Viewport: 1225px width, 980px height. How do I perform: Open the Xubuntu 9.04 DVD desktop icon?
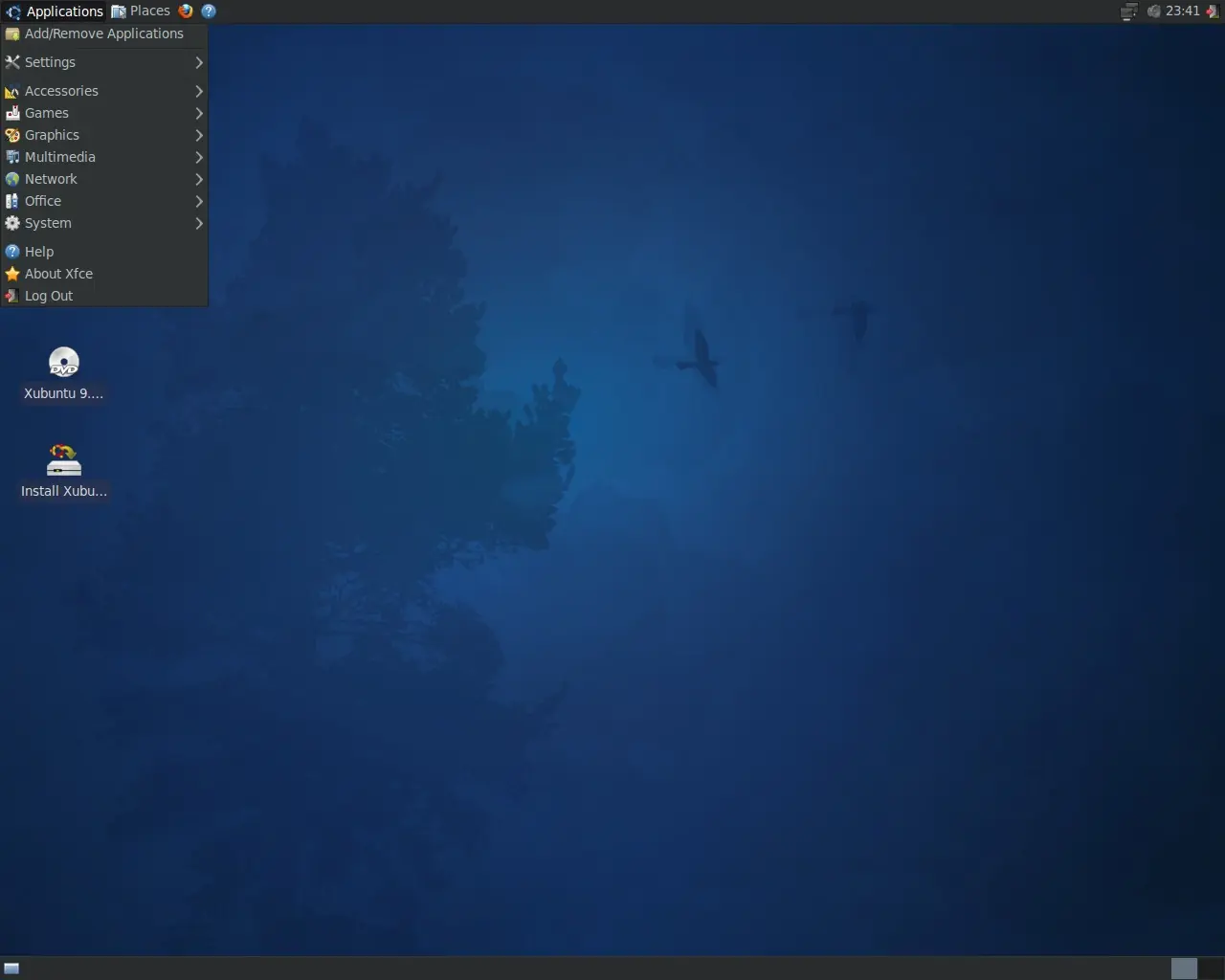coord(63,364)
